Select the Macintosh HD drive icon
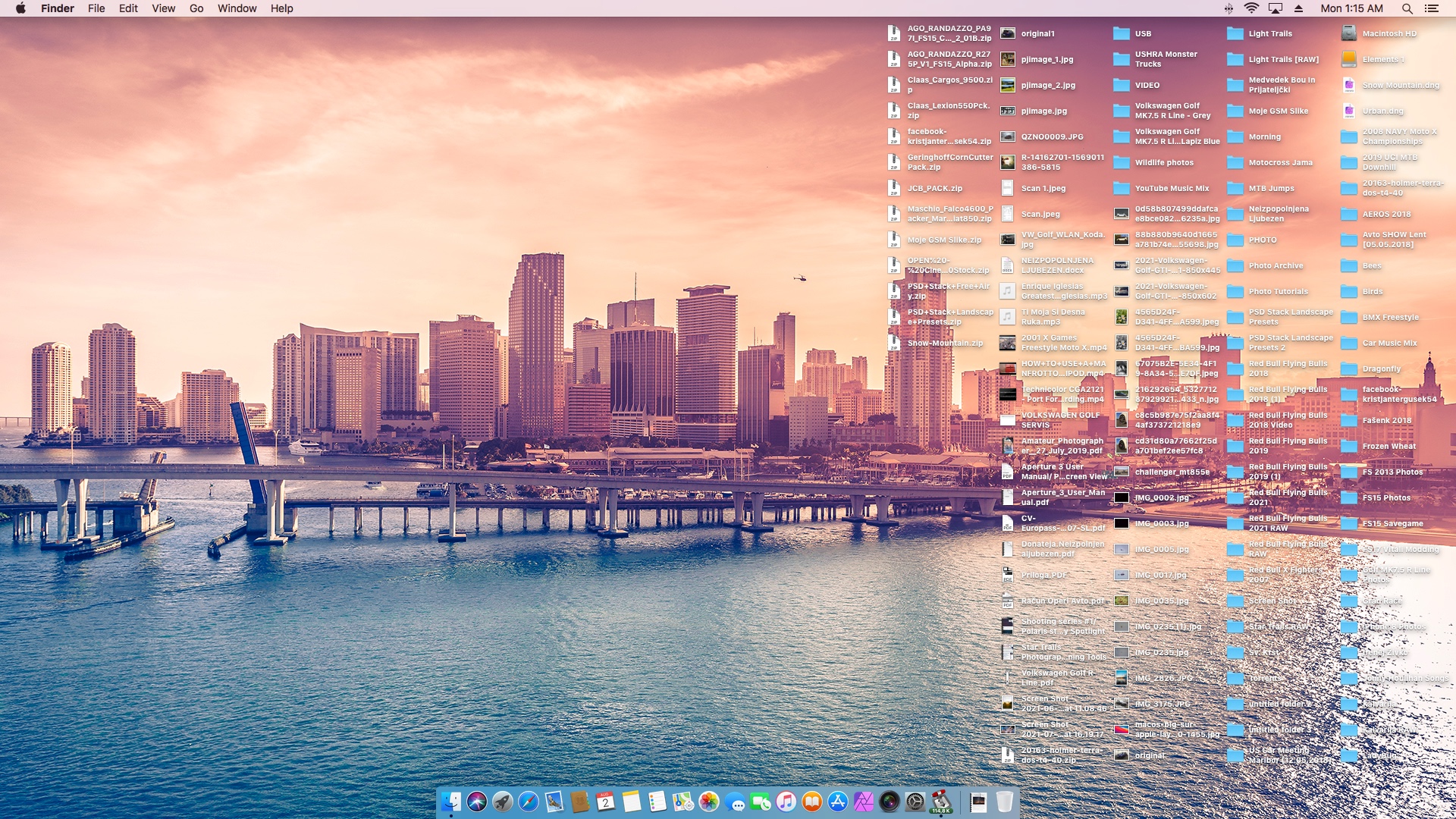 (1348, 33)
